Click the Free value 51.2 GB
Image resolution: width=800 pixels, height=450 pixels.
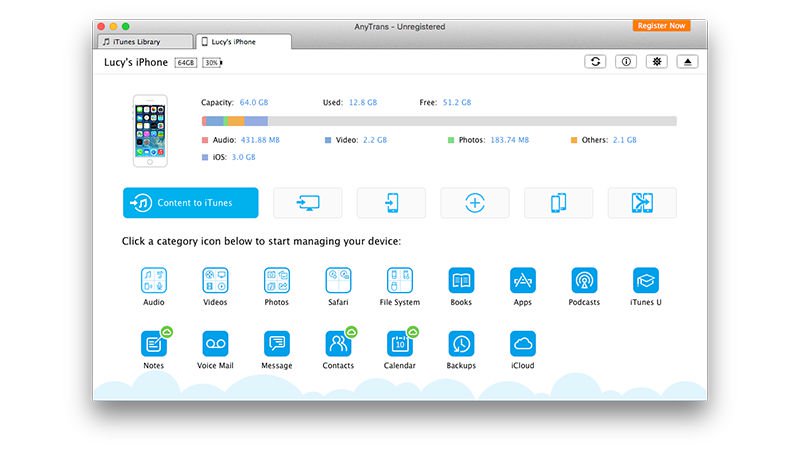tap(457, 103)
